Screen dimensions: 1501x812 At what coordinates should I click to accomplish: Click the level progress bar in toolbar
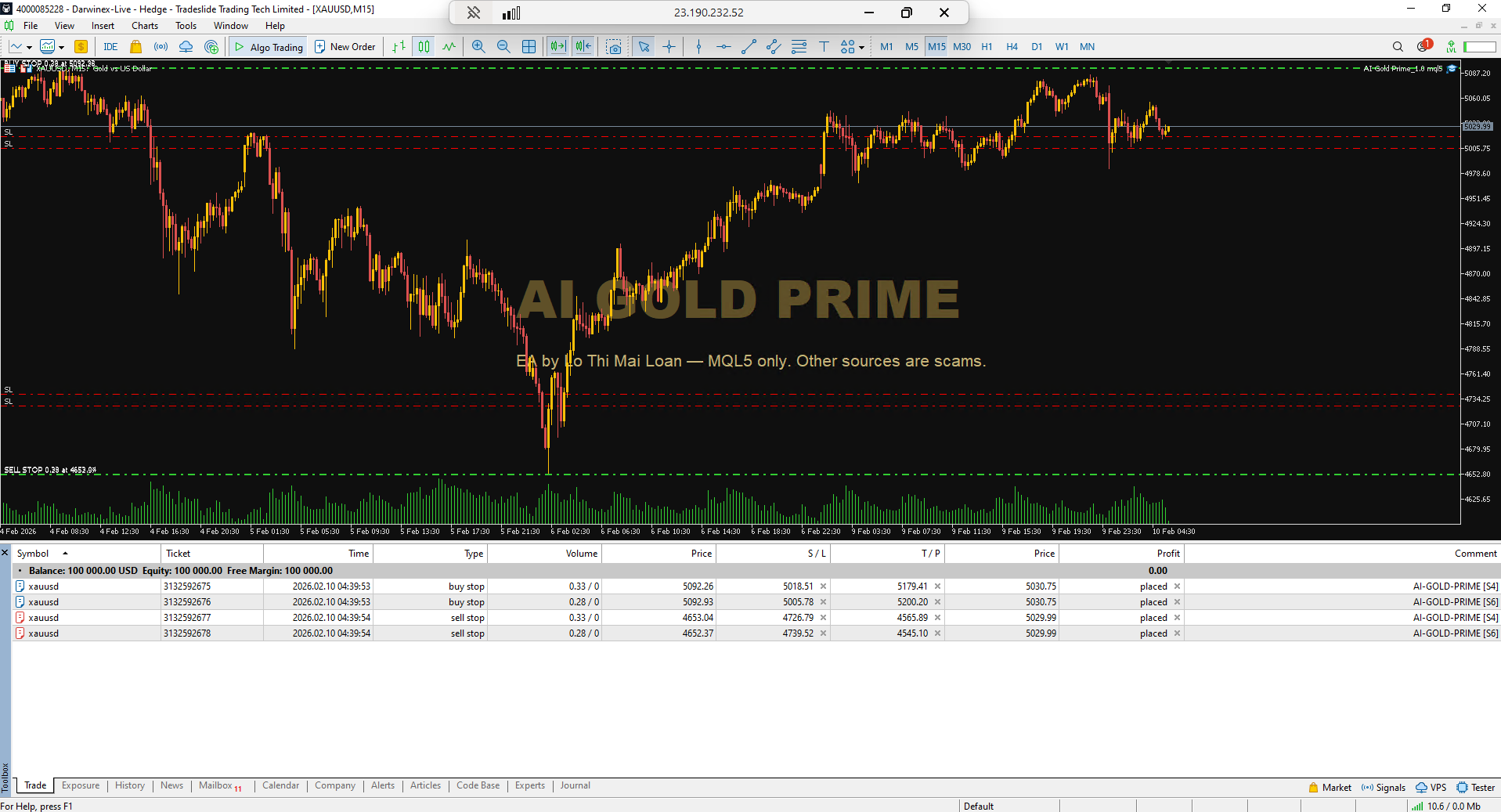(x=1480, y=47)
